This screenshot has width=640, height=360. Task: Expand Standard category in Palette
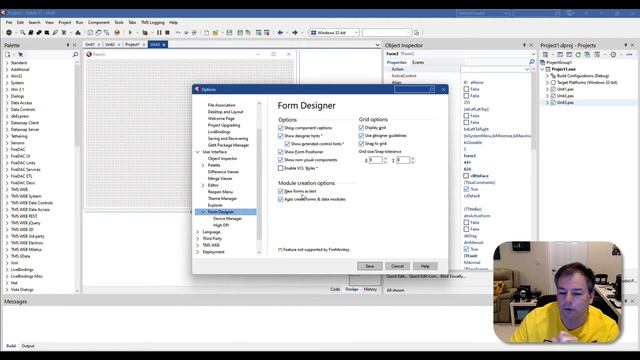[7, 63]
